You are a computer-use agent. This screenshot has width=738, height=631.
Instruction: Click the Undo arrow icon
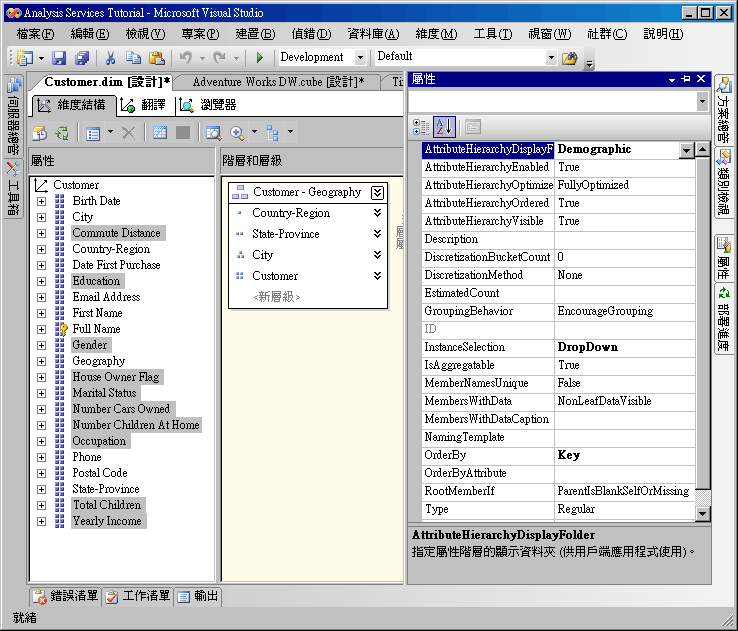pos(186,58)
